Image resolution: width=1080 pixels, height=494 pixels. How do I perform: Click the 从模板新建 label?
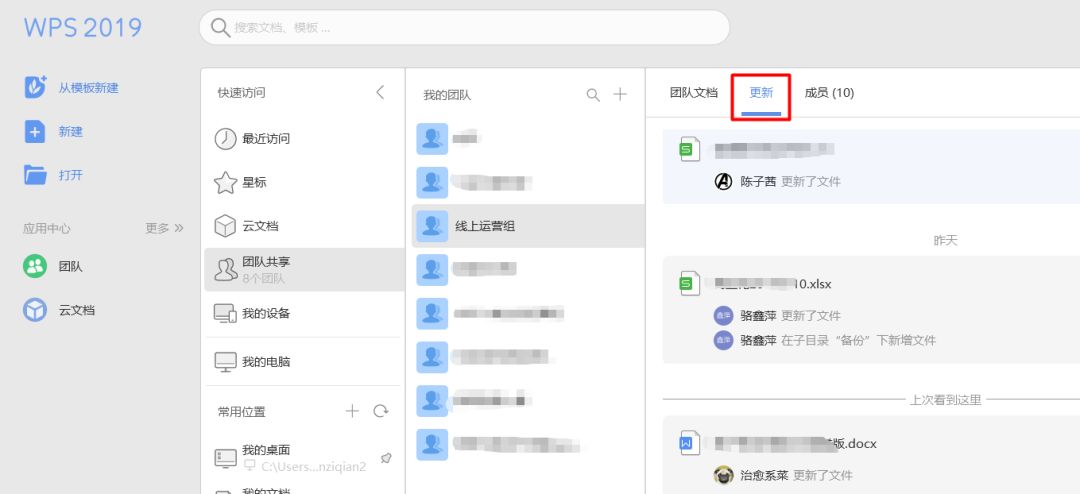pyautogui.click(x=88, y=88)
